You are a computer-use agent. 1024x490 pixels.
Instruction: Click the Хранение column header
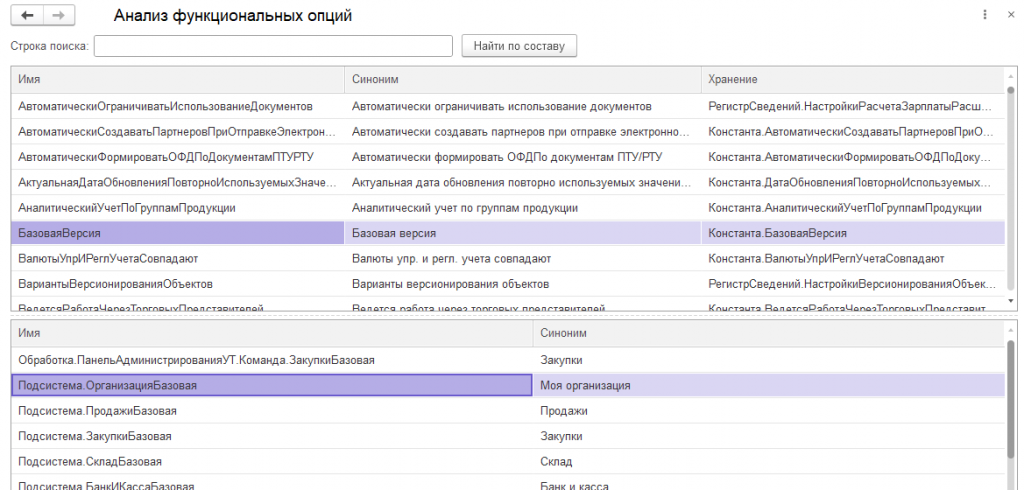[850, 79]
